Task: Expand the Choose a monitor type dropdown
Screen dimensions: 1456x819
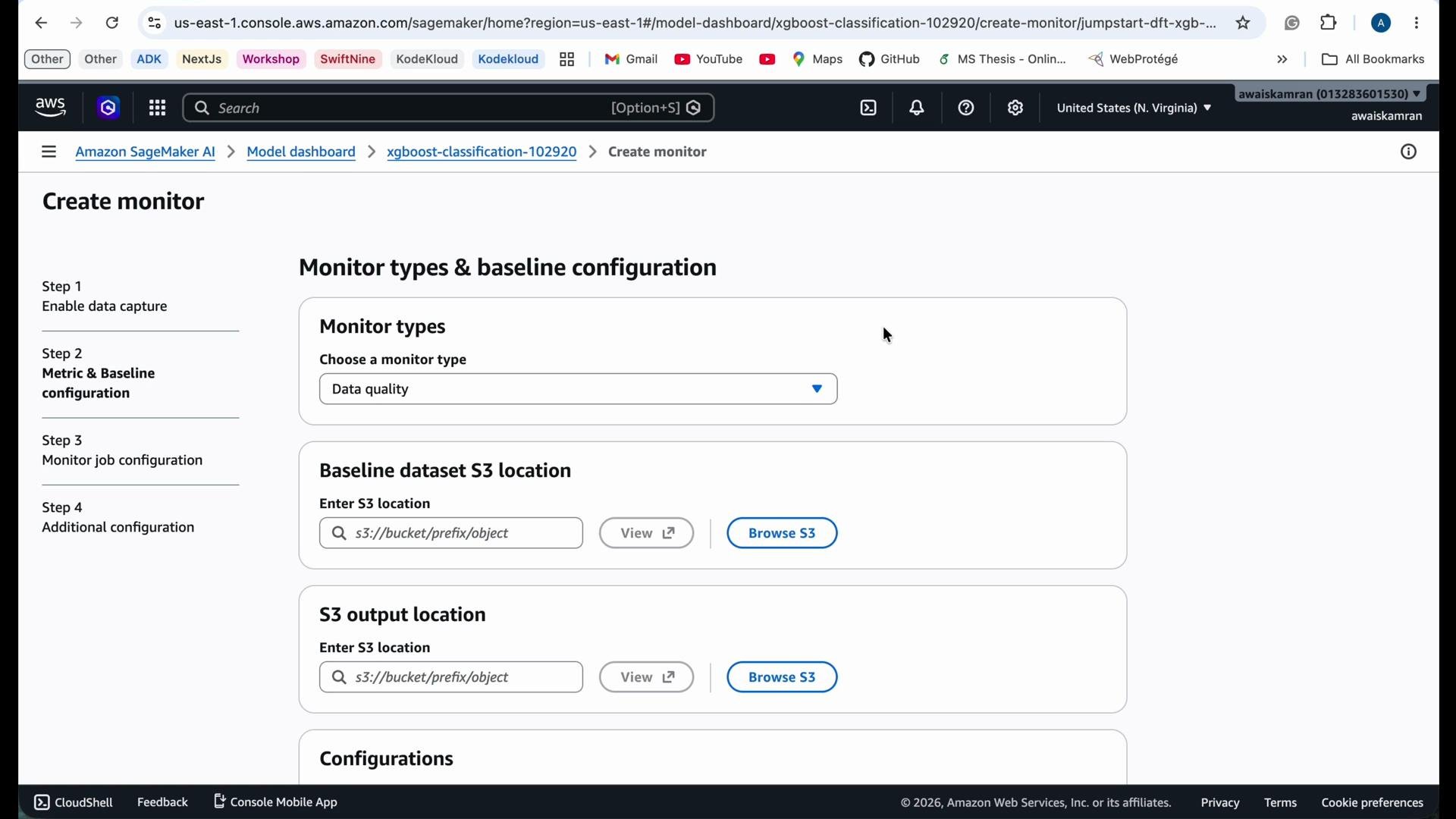Action: [579, 389]
